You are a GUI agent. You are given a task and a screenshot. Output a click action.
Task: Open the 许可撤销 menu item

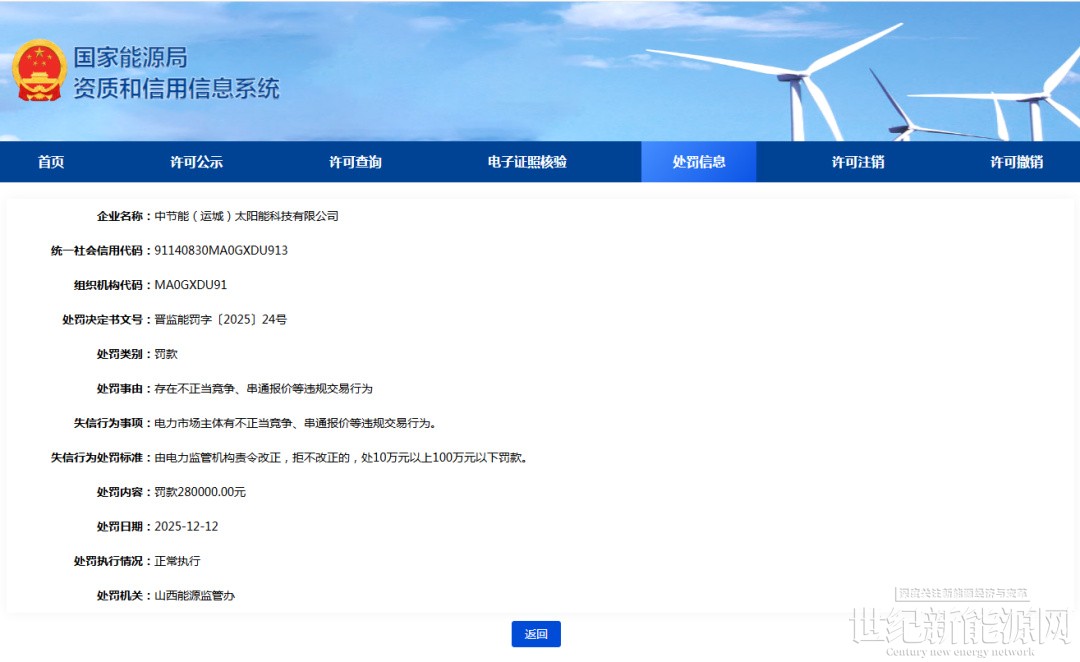(x=1016, y=162)
